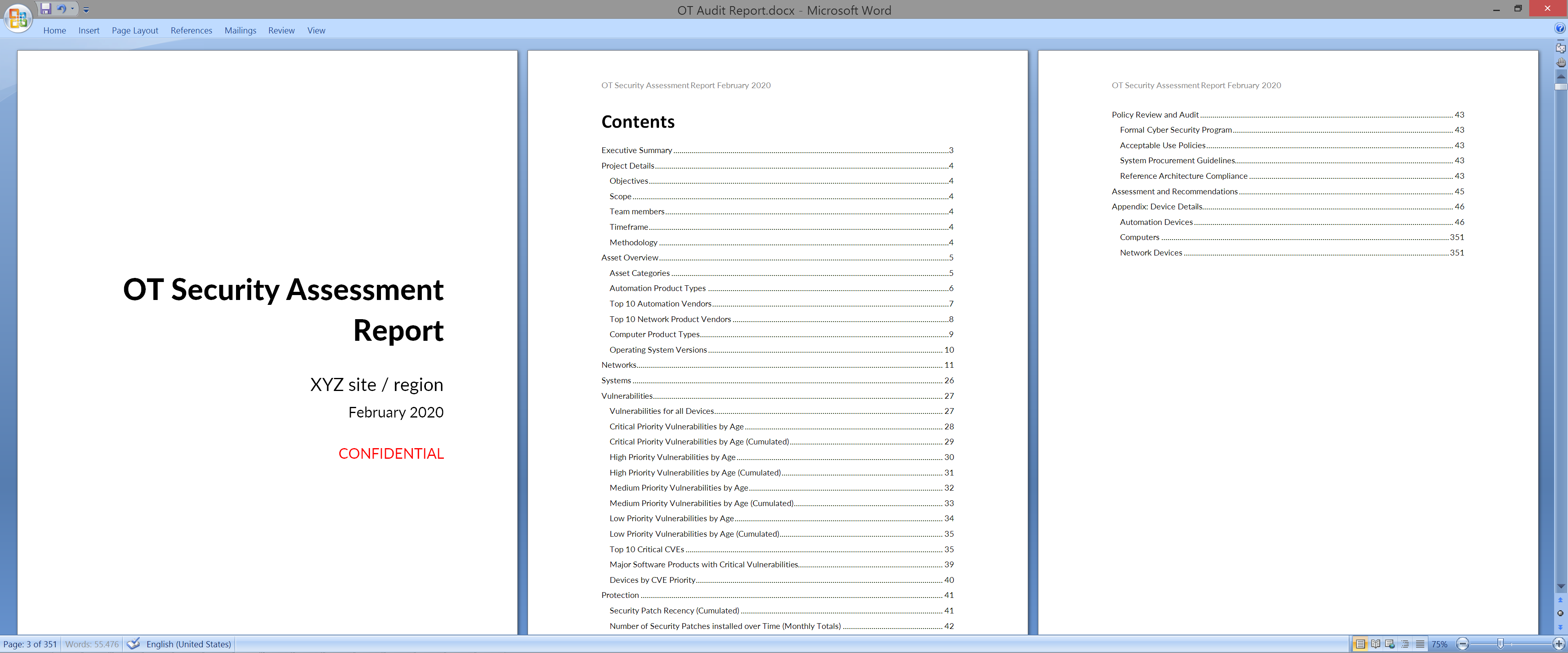Click the proofing errors check icon
Screen dimensions: 1568x653
coord(133,644)
